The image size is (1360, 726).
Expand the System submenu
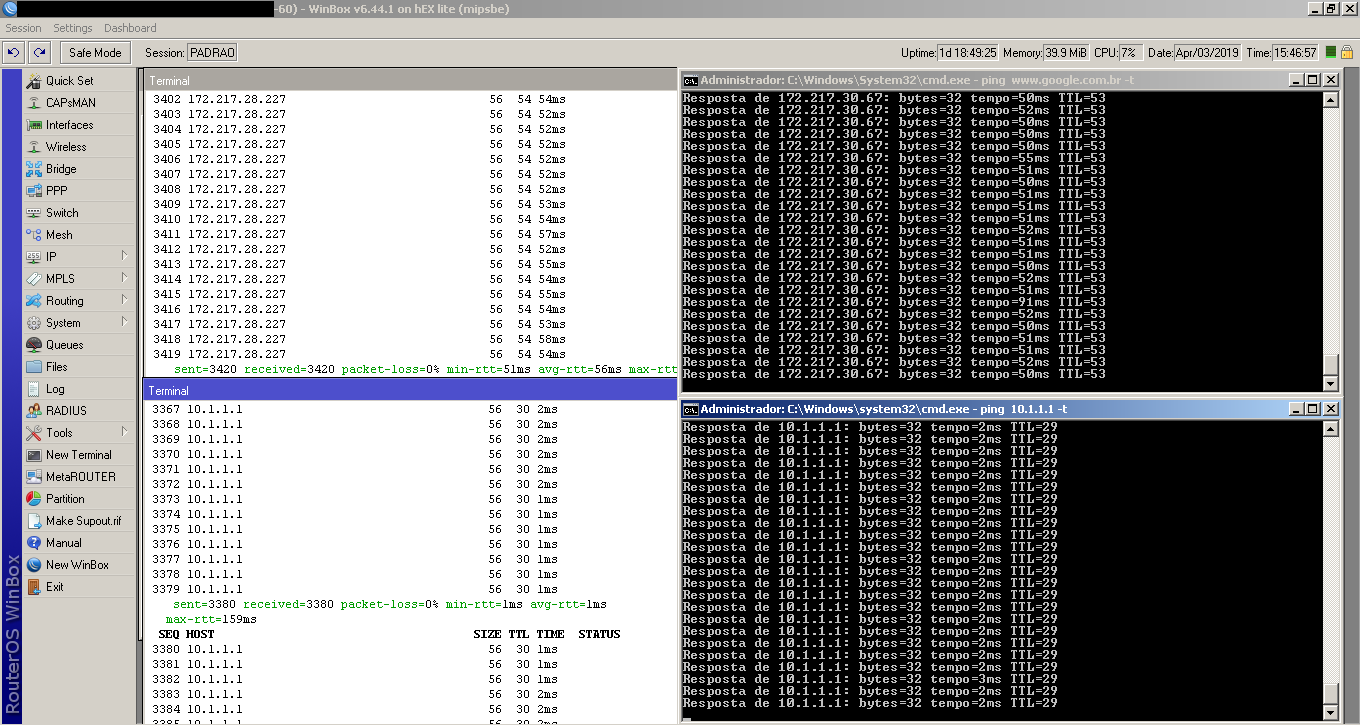point(79,323)
